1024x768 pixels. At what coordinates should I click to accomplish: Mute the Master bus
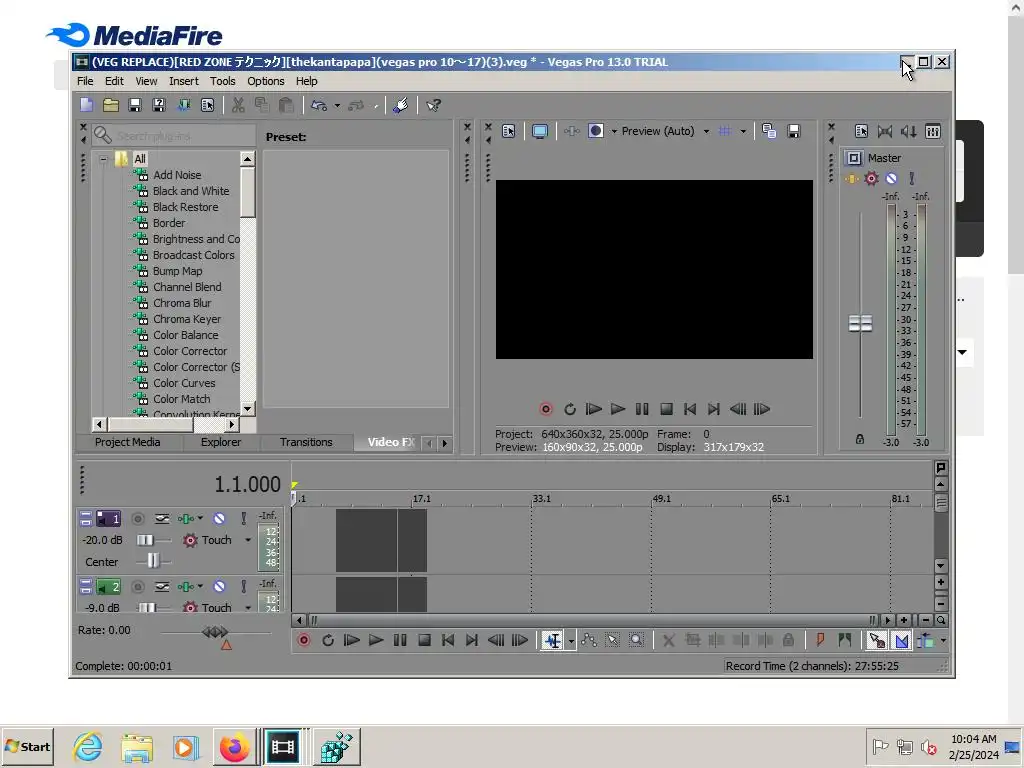[891, 178]
